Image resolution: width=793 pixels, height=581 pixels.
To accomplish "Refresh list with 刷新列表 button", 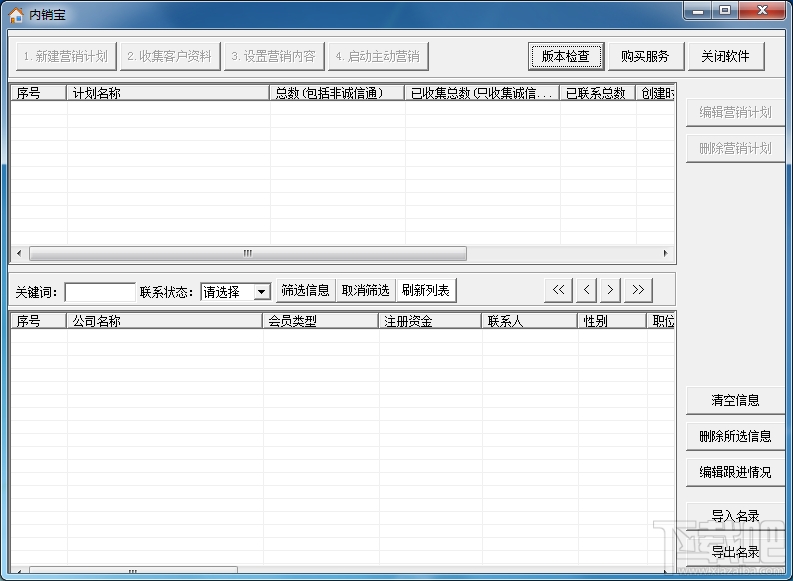I will click(426, 290).
